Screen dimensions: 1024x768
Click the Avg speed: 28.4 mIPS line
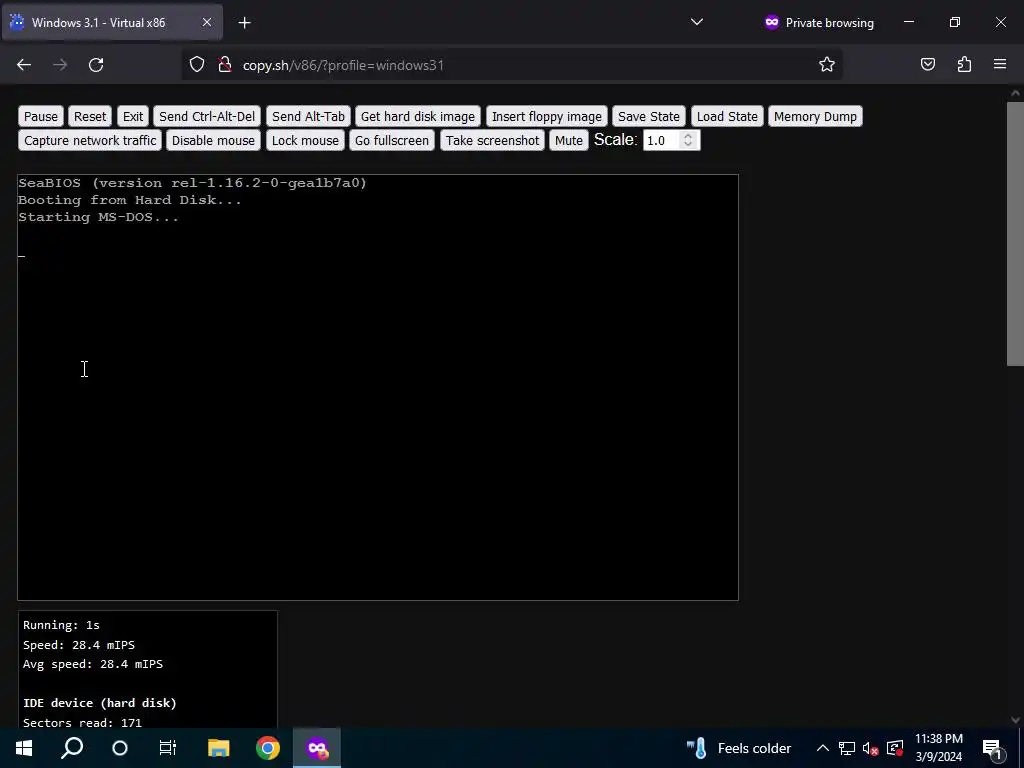[x=93, y=664]
